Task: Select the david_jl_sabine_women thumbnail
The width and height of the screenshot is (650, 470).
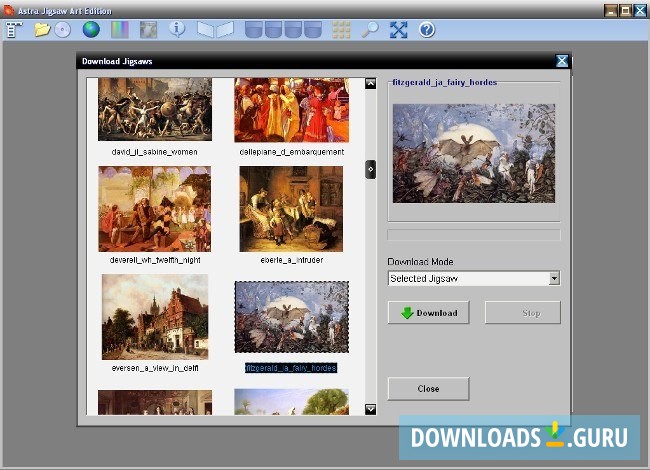Action: (x=155, y=109)
